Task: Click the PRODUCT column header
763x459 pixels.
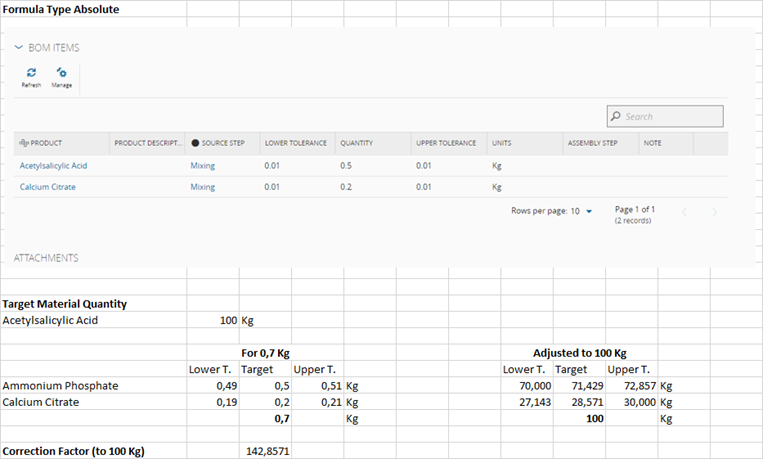Action: click(61, 143)
